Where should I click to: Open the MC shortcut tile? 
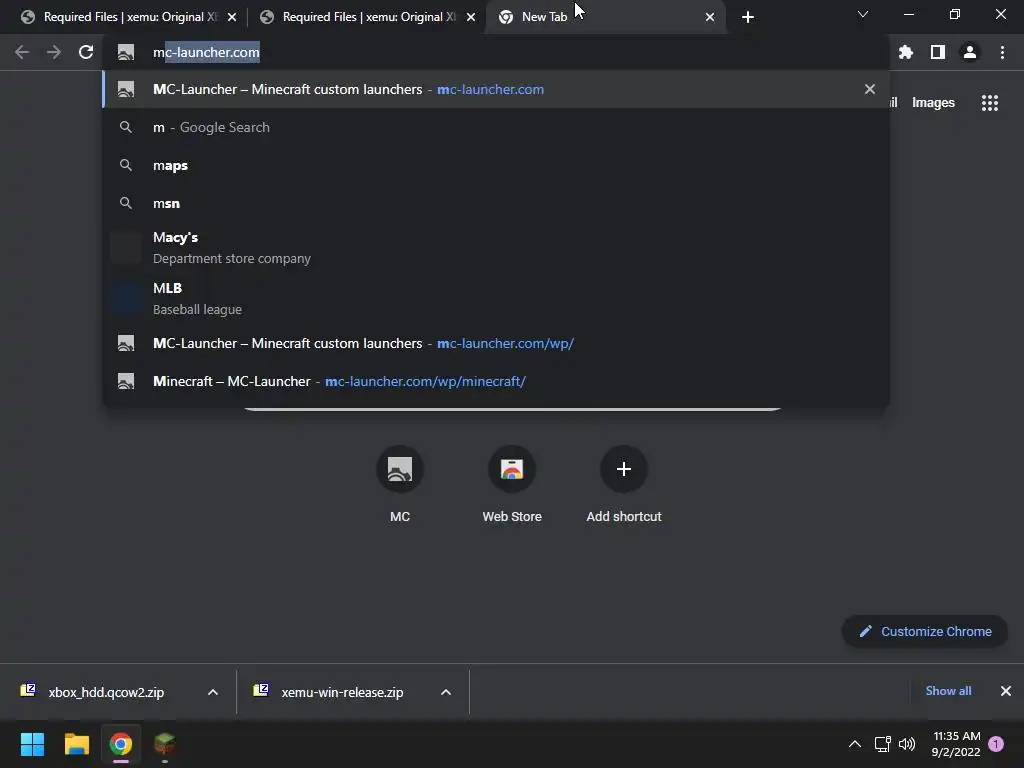[400, 485]
